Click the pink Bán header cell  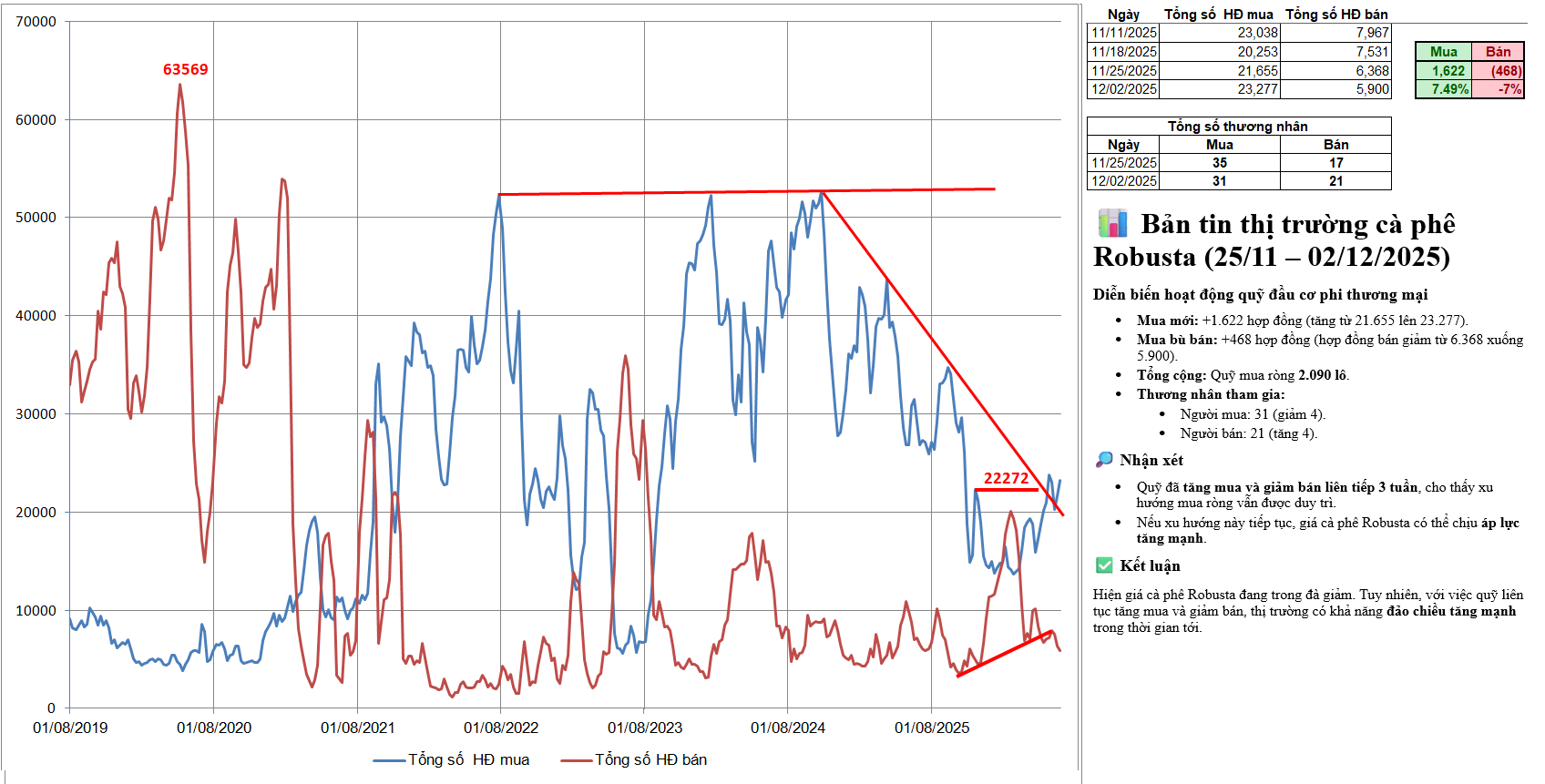(1498, 52)
